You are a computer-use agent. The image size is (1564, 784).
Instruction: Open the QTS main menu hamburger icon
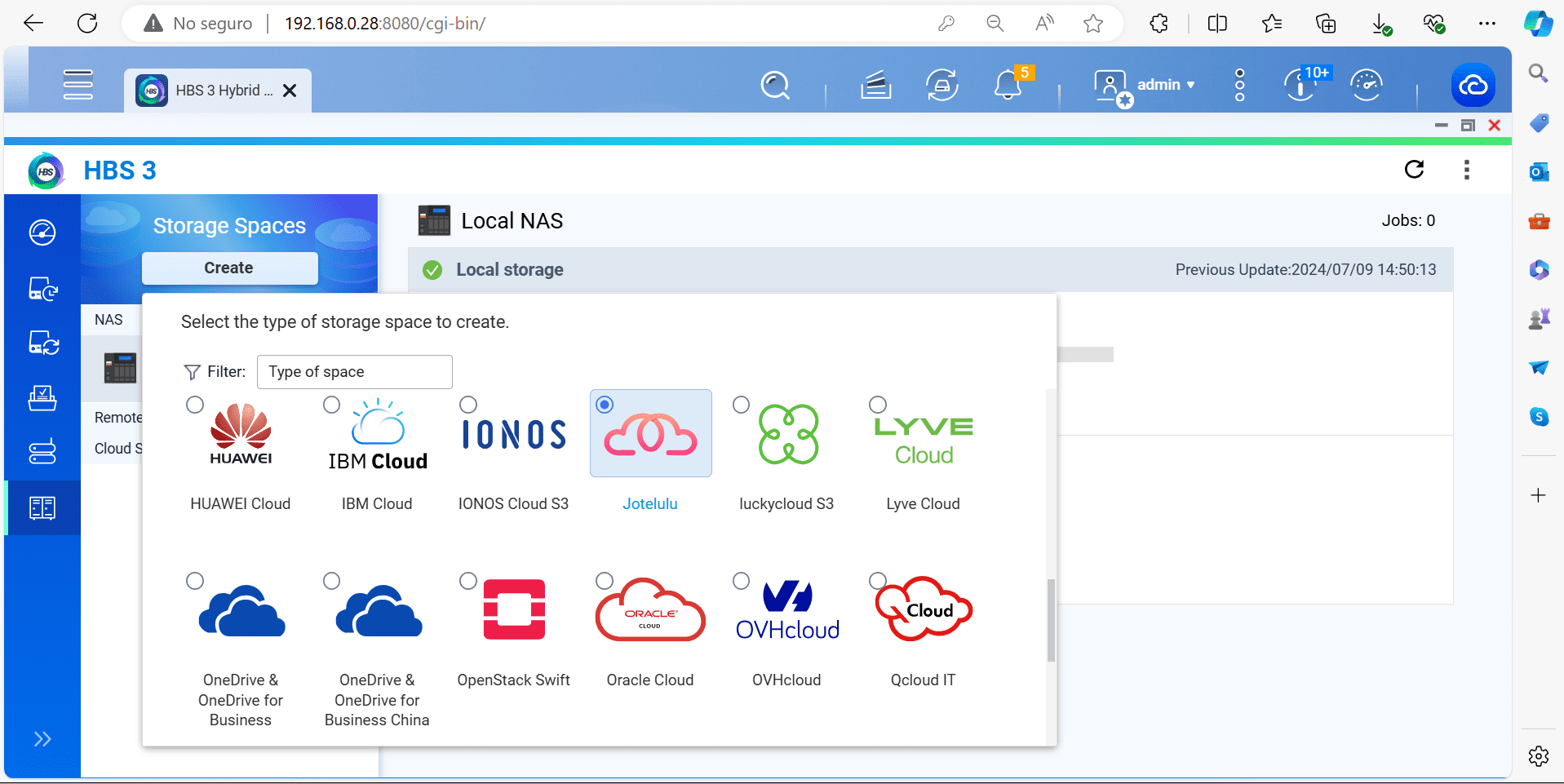pyautogui.click(x=78, y=85)
